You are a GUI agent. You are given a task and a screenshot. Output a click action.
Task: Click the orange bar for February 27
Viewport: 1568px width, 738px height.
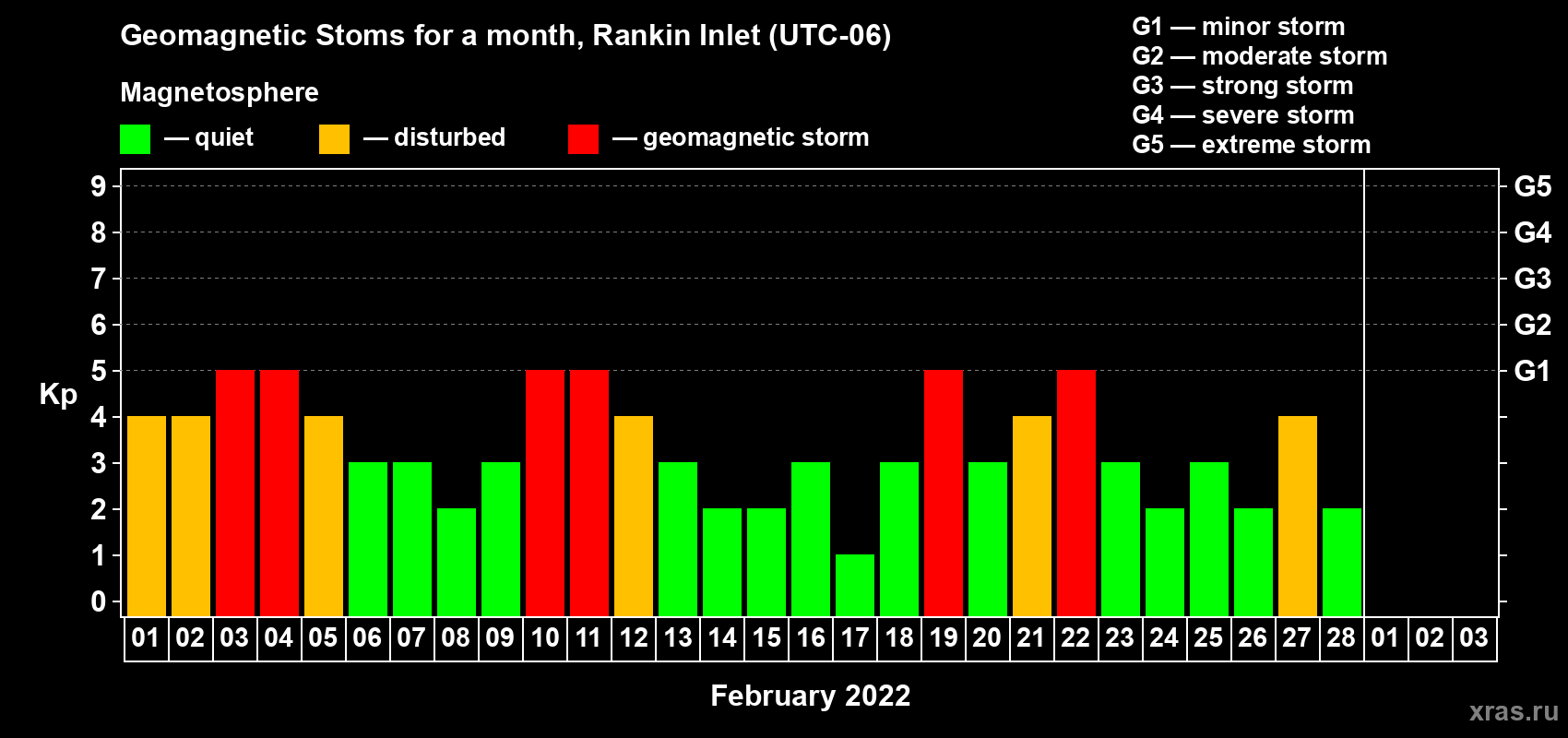click(1298, 516)
